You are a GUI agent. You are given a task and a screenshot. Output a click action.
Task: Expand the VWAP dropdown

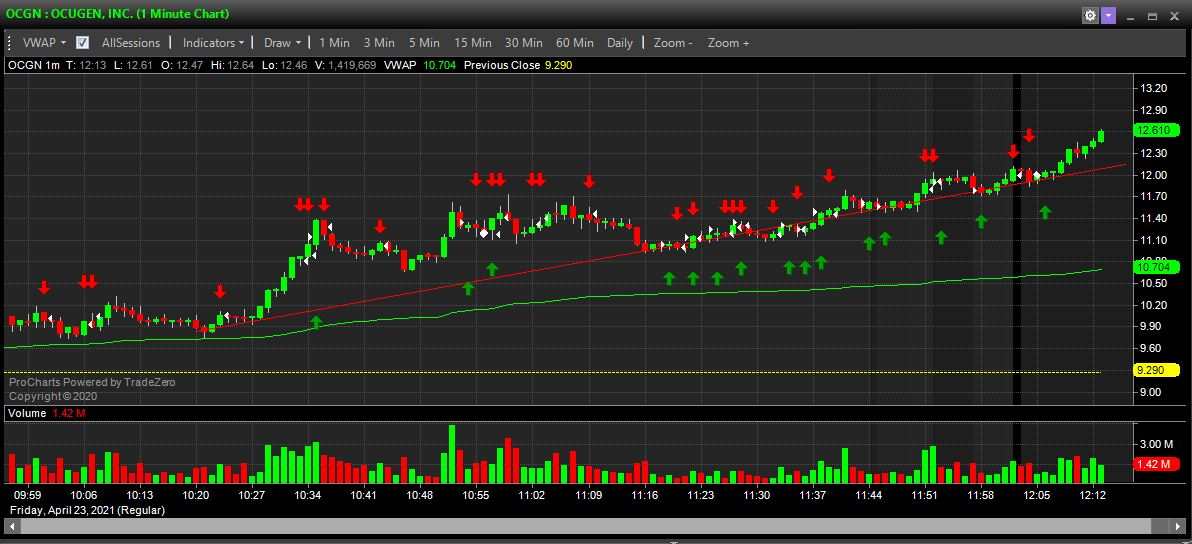coord(44,43)
